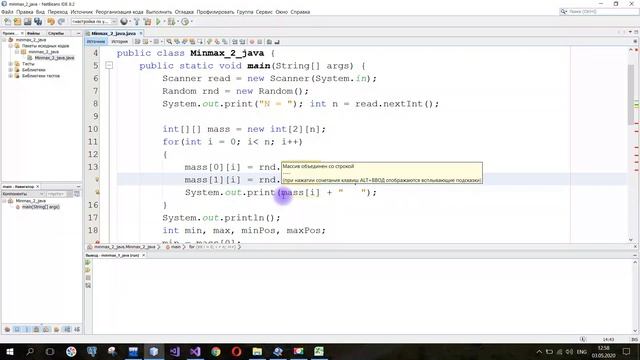Click the main breadcrumb below editor
This screenshot has height=360, width=640.
click(x=176, y=247)
